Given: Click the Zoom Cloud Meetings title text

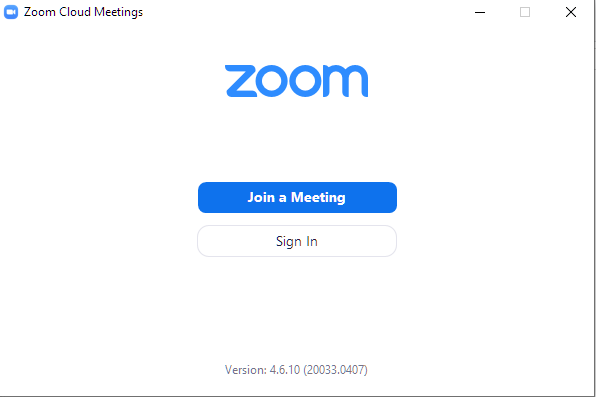Looking at the screenshot, I should [x=83, y=12].
